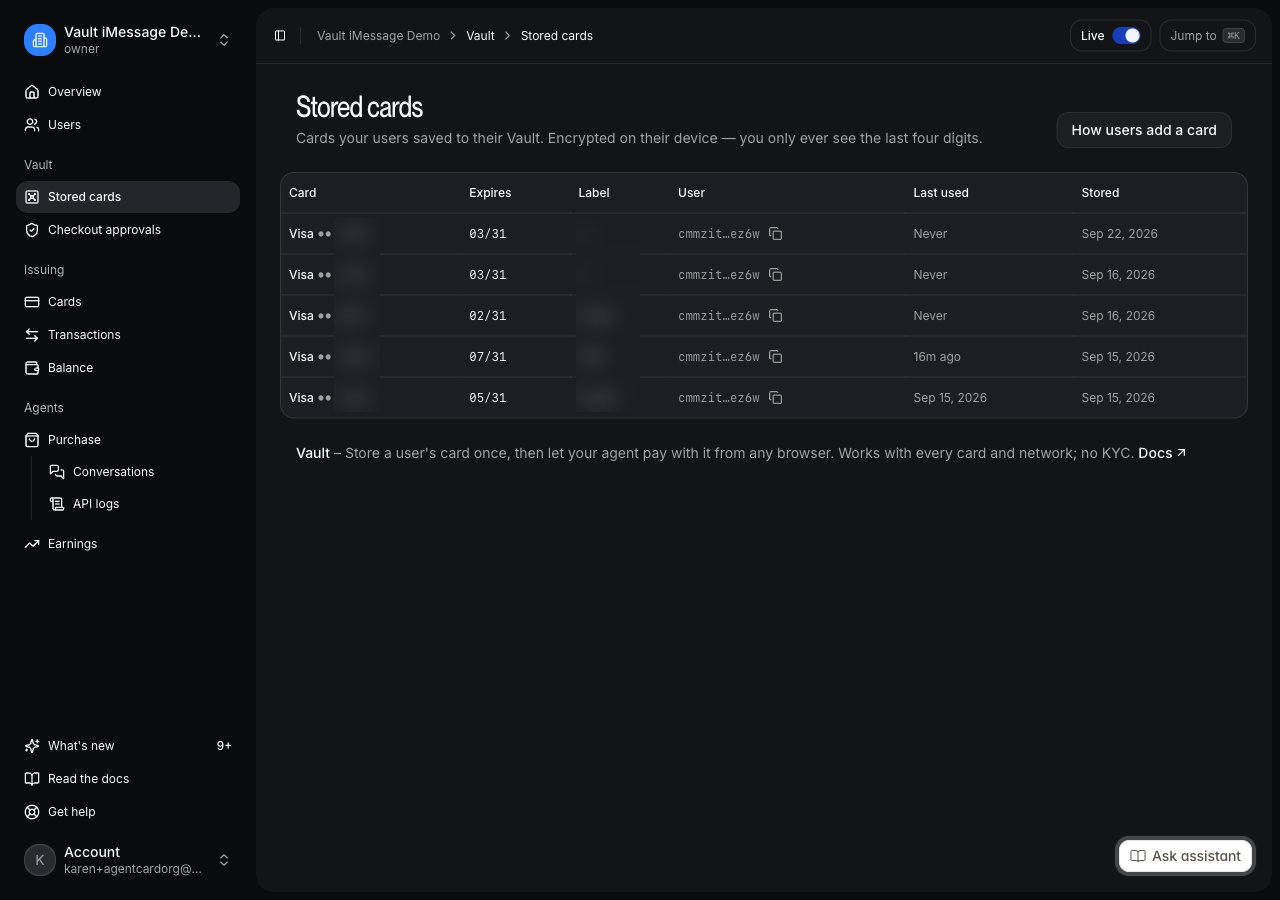Screen dimensions: 1280x900
Task: Click the Last used column header
Action: (x=941, y=193)
